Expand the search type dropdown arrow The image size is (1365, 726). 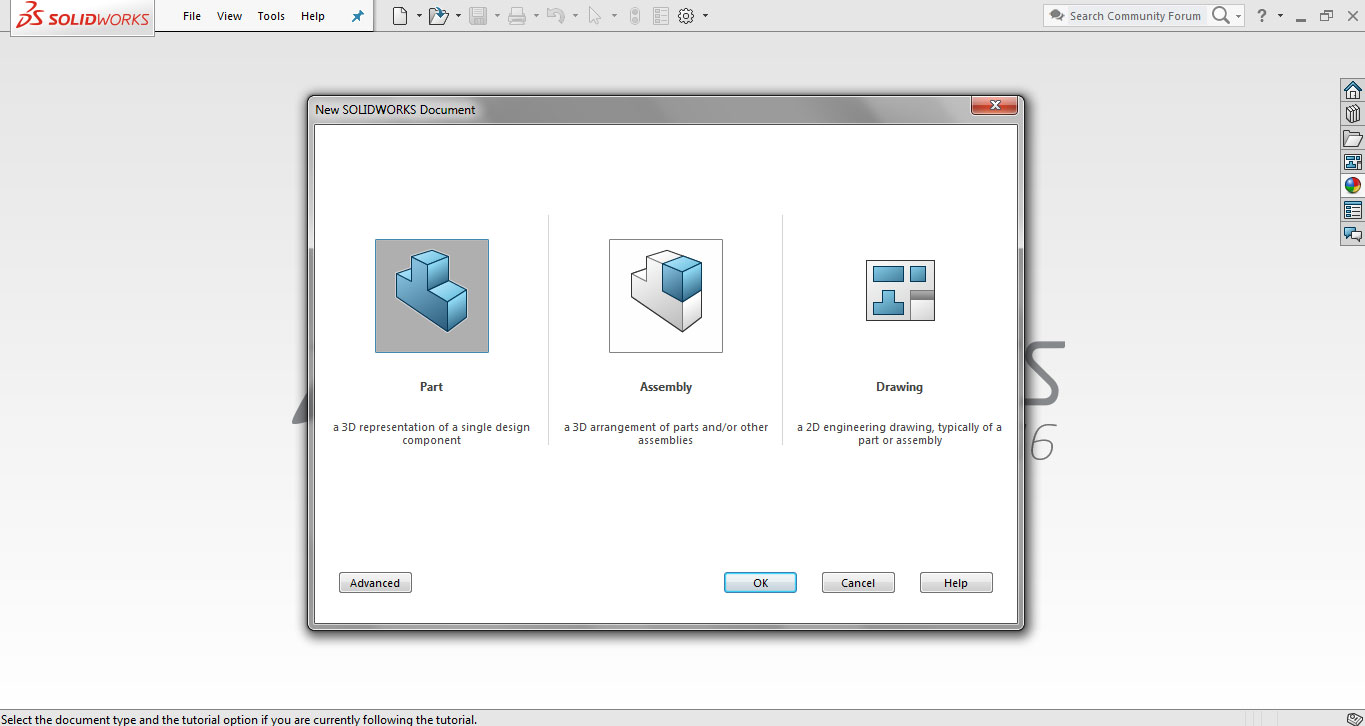pyautogui.click(x=1238, y=16)
